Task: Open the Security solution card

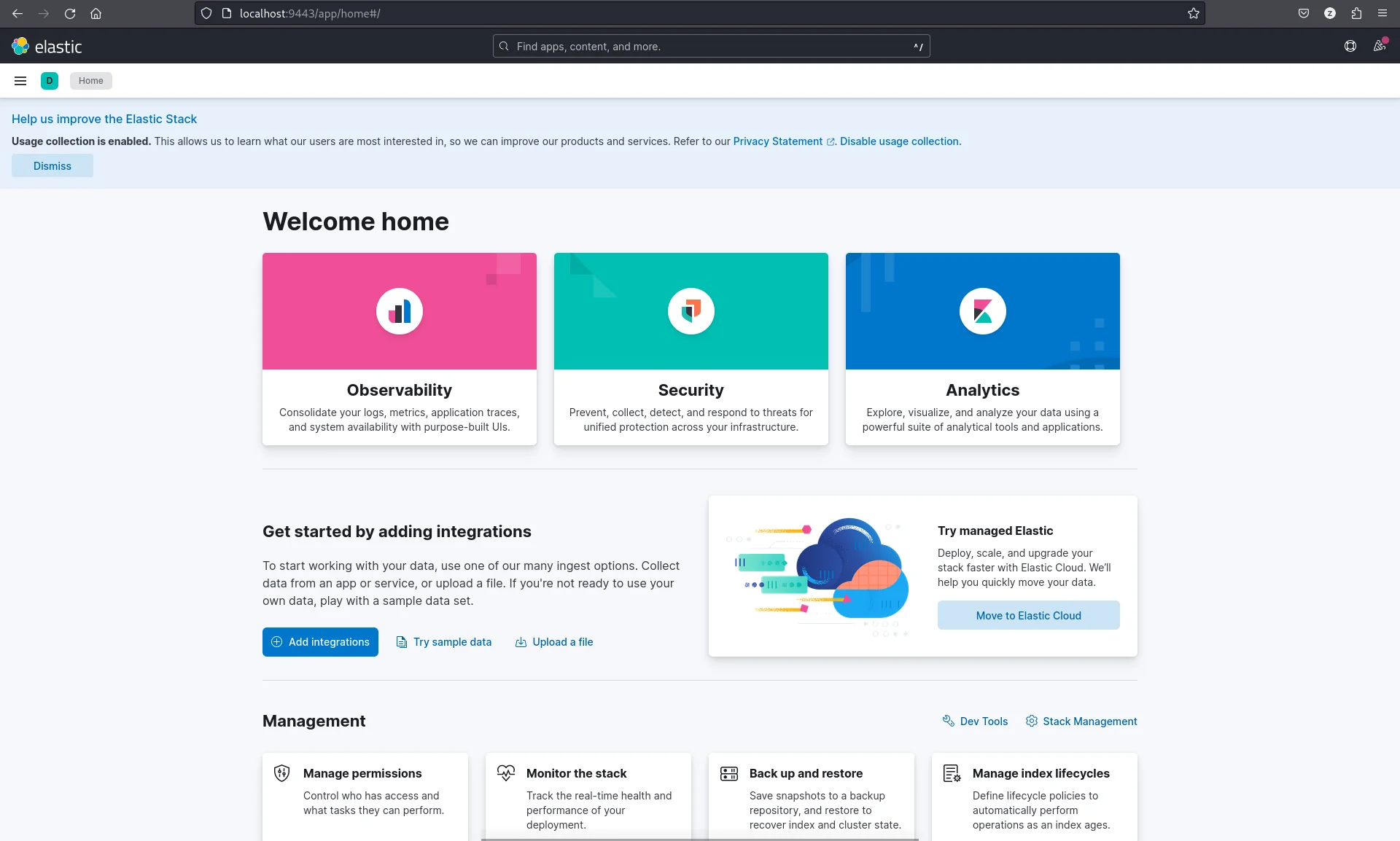Action: tap(691, 349)
